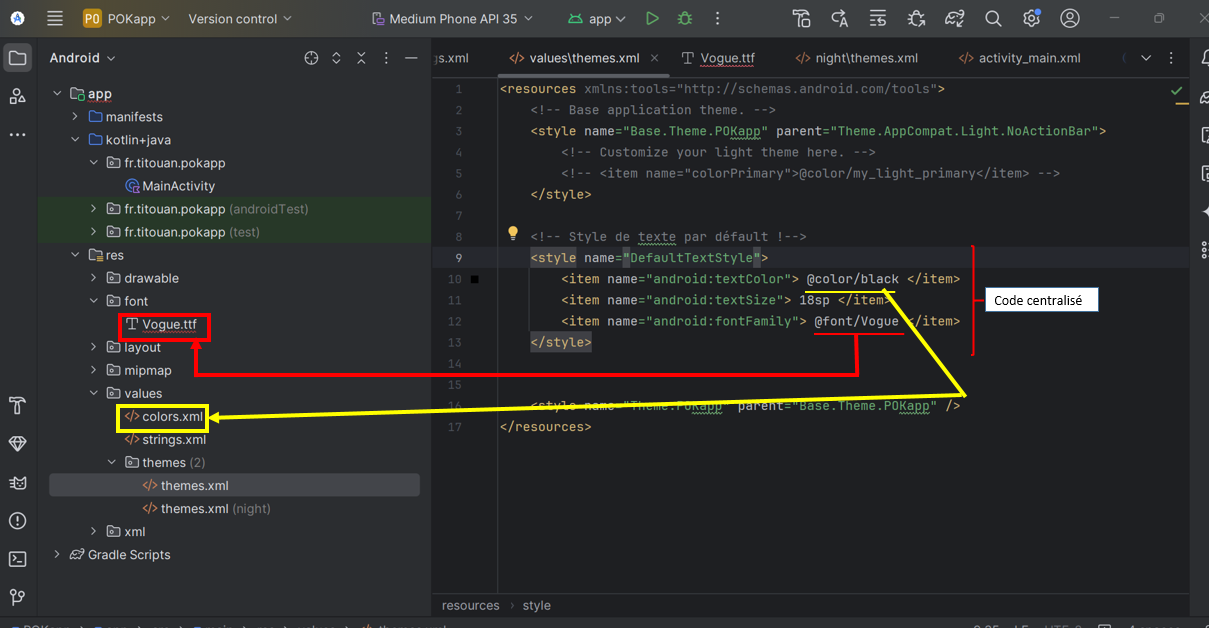Collapse the font folder
Image resolution: width=1209 pixels, height=628 pixels.
(x=94, y=301)
